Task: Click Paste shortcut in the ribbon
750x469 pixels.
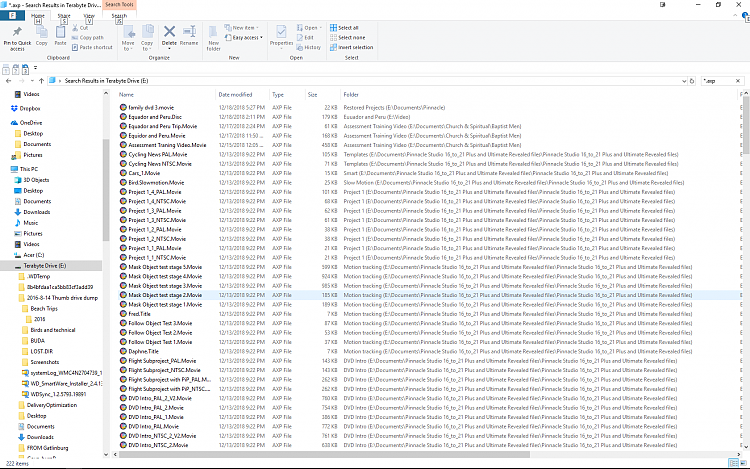Action: (x=92, y=47)
